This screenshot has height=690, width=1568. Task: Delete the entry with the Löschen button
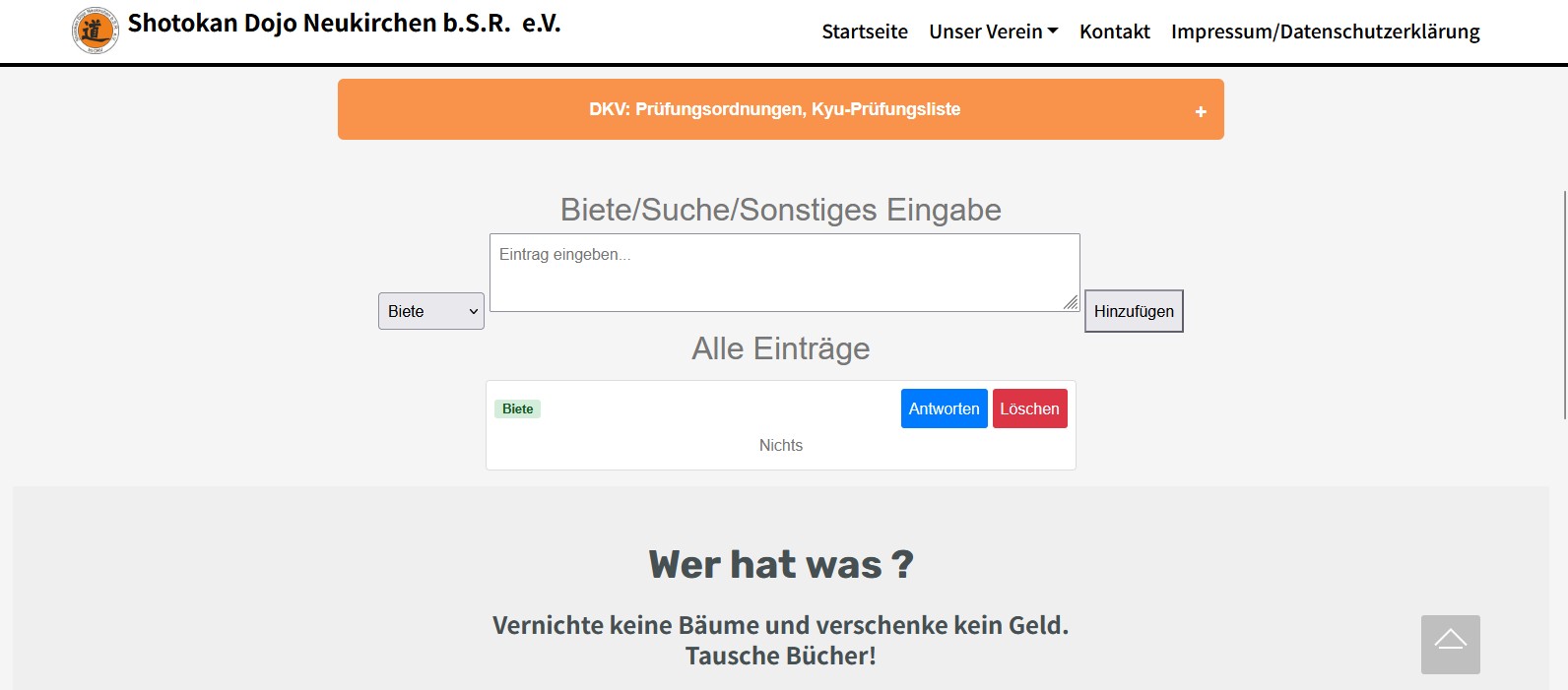pos(1029,408)
